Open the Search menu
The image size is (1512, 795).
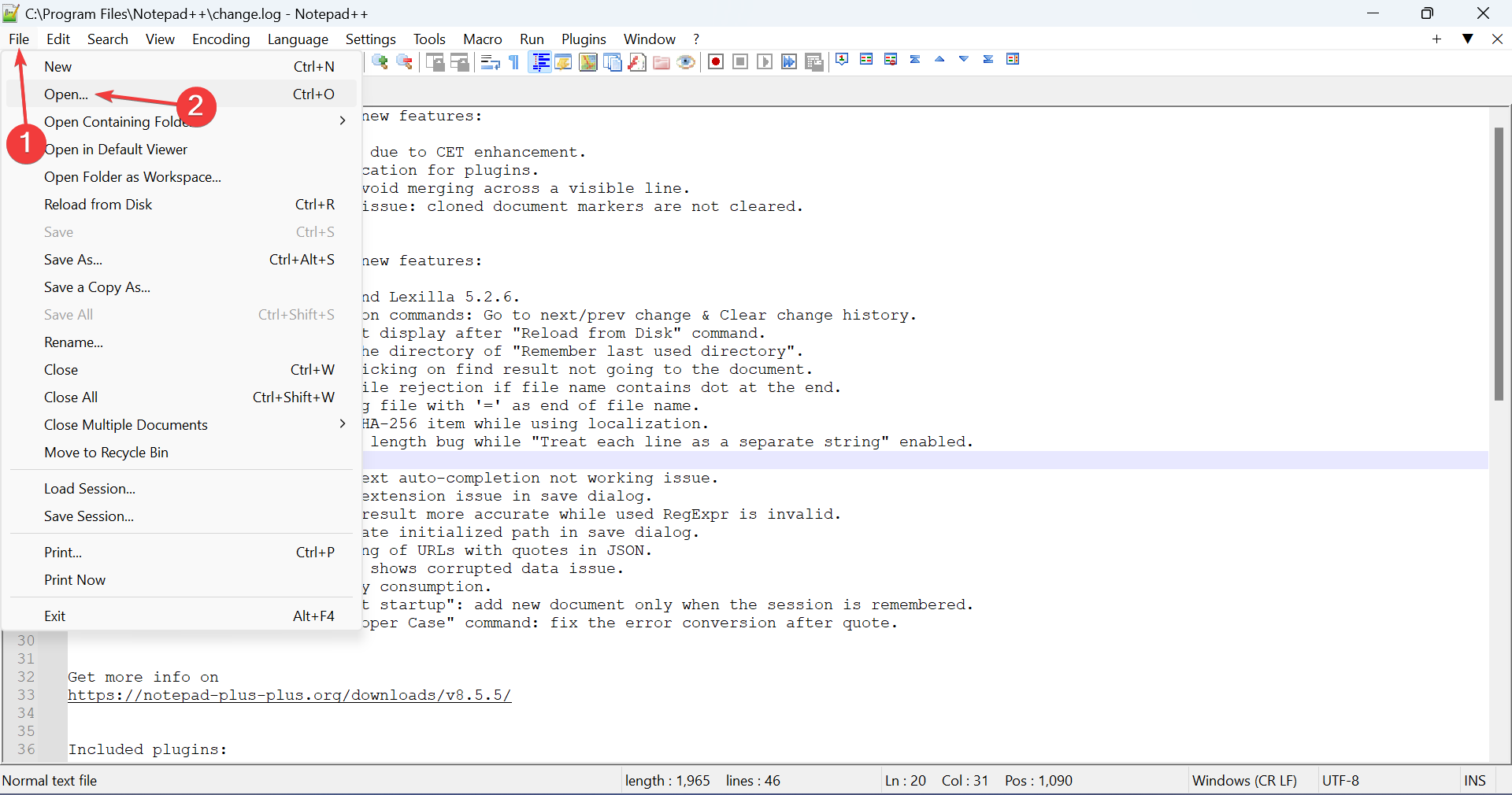(108, 39)
